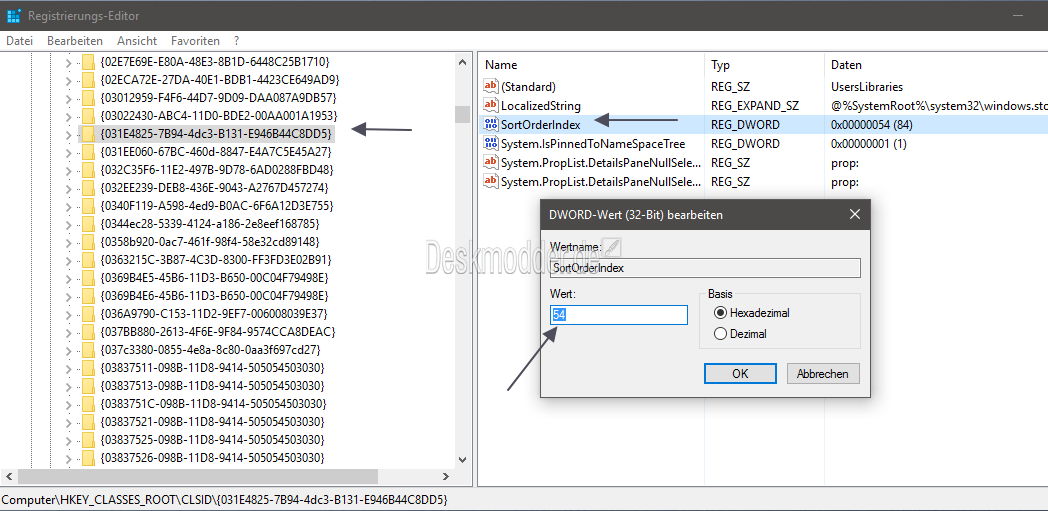Click folder icon of {03837511-098B-11D8-9414-505054503030}
Image resolution: width=1048 pixels, height=511 pixels.
pos(88,367)
